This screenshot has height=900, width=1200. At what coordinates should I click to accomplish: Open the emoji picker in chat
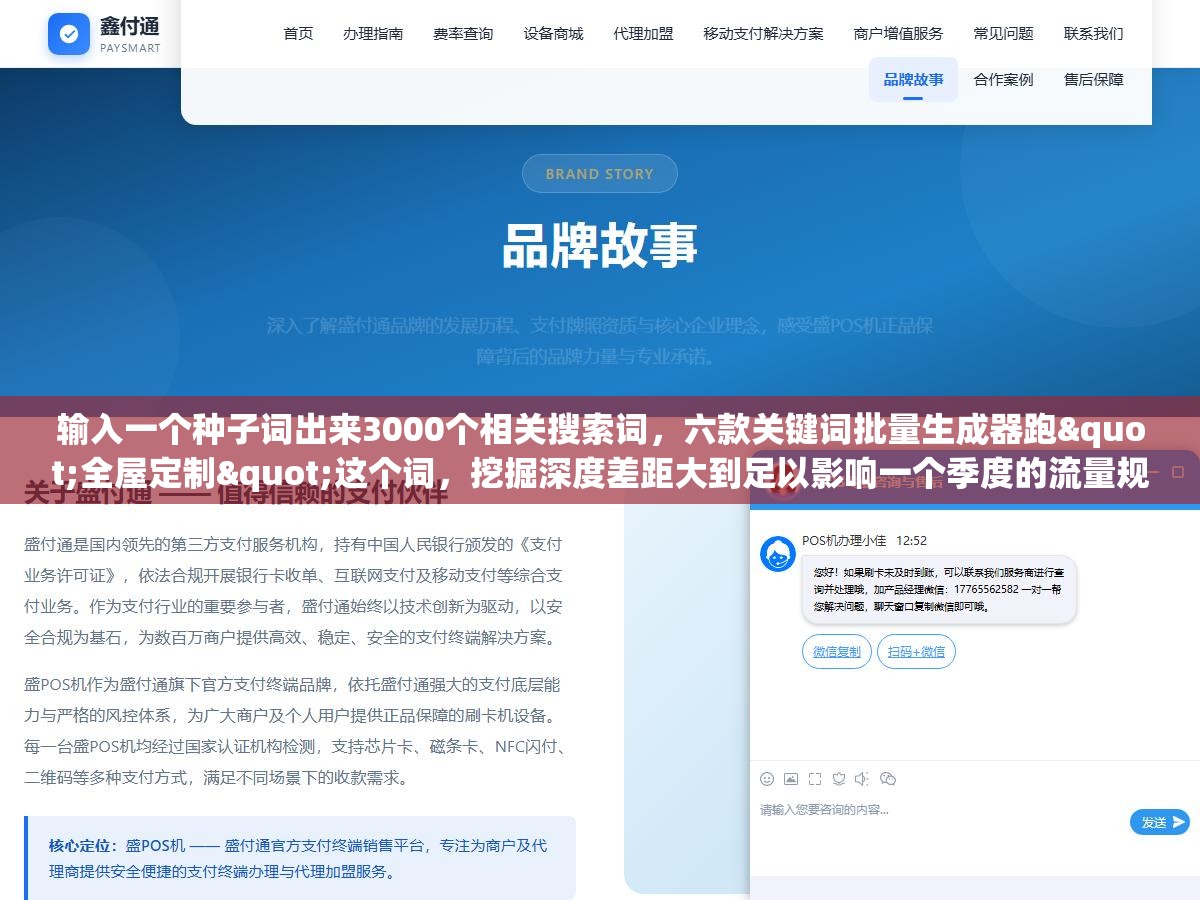tap(767, 778)
